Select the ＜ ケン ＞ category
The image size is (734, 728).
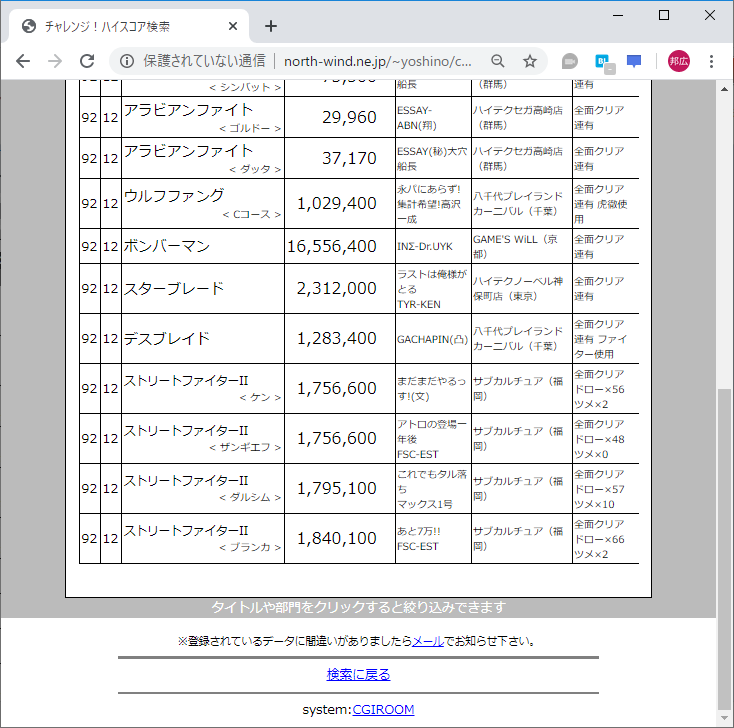[x=260, y=397]
